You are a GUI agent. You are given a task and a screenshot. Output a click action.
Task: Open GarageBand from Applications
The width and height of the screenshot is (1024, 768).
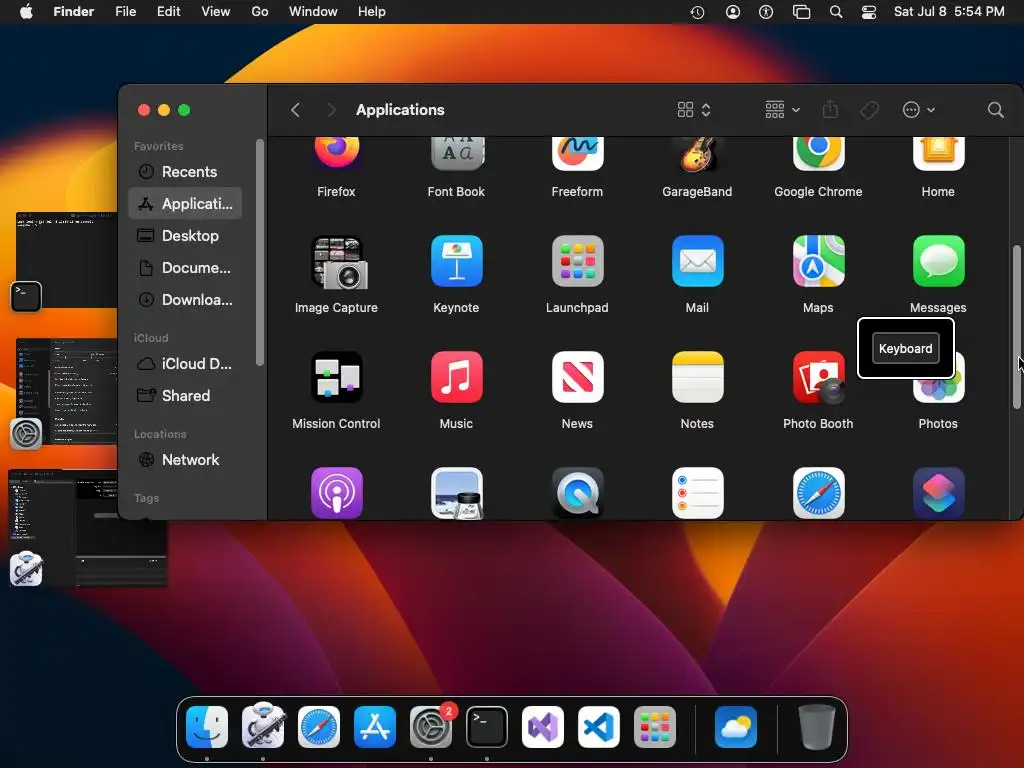(697, 154)
